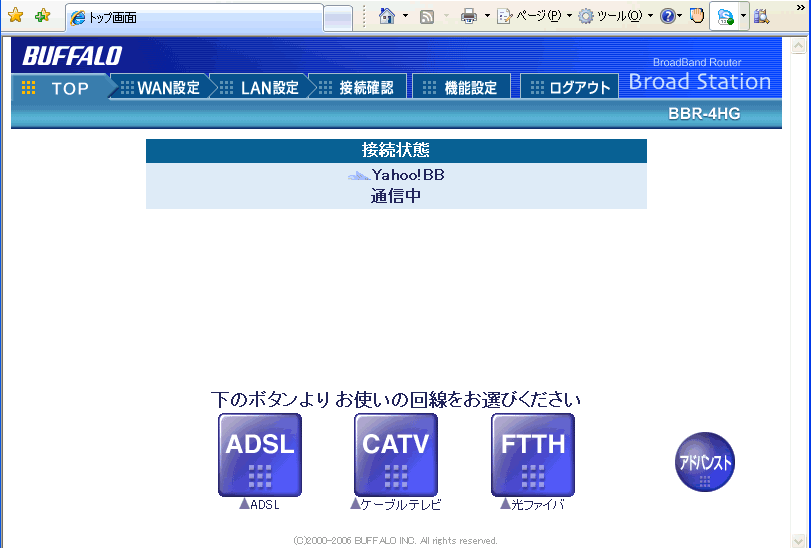Open the 接続確認 tab
This screenshot has width=811, height=548.
[358, 88]
